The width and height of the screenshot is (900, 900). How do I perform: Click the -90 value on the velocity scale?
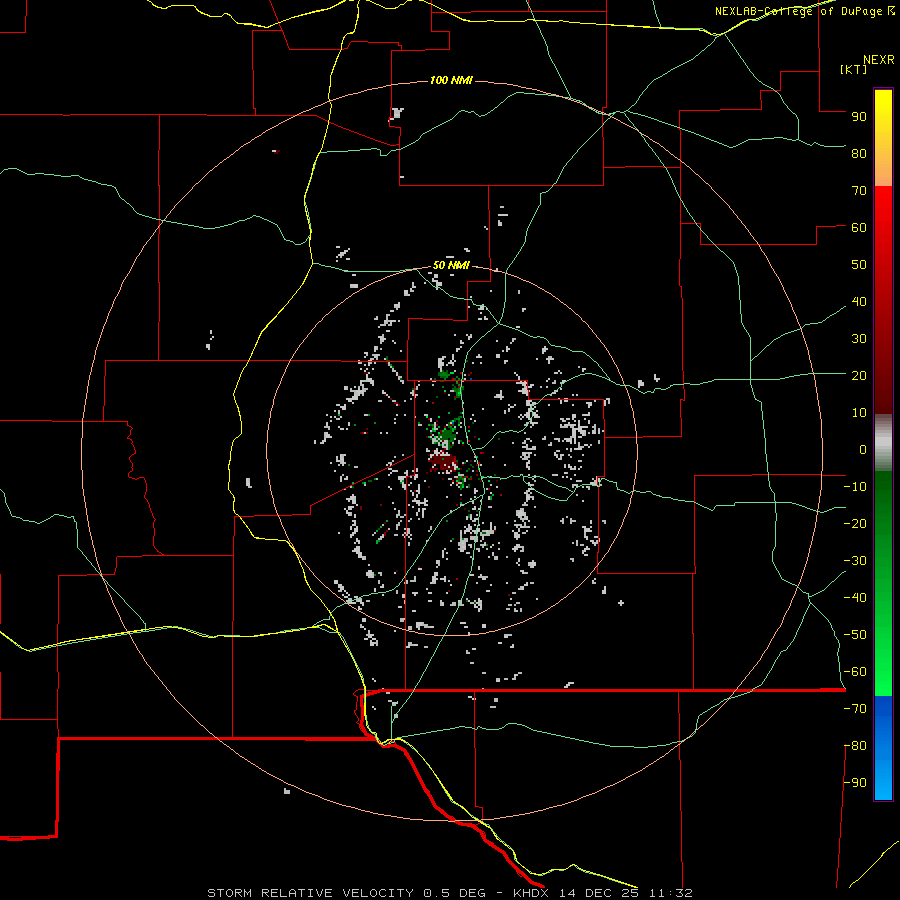pyautogui.click(x=855, y=783)
